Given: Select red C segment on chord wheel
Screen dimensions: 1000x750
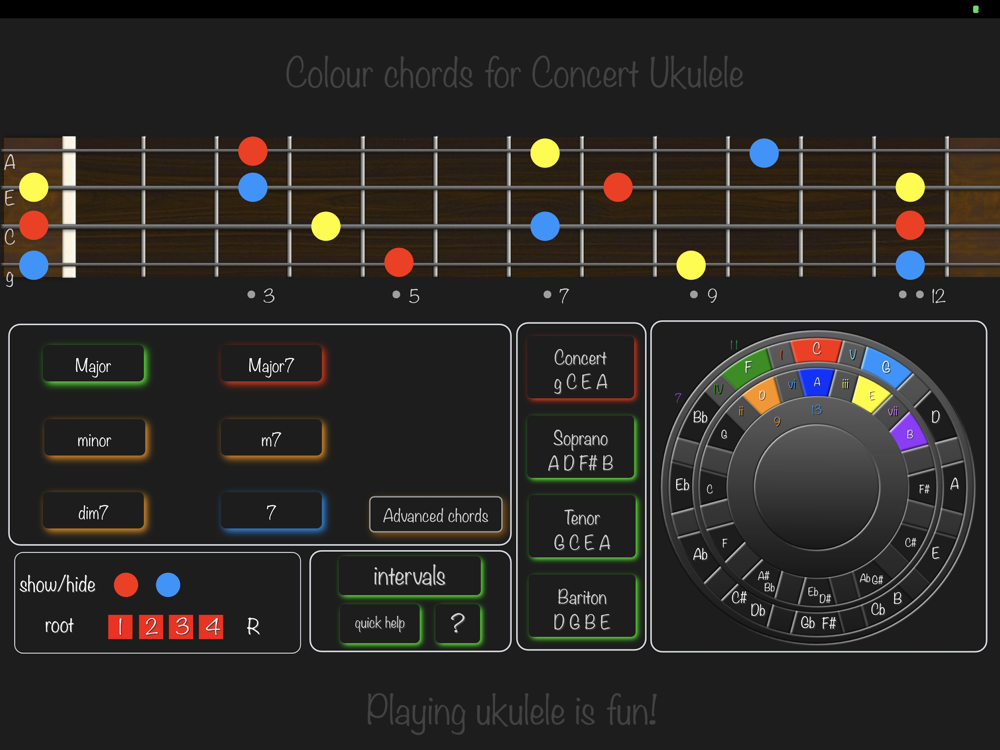Looking at the screenshot, I should click(x=816, y=349).
